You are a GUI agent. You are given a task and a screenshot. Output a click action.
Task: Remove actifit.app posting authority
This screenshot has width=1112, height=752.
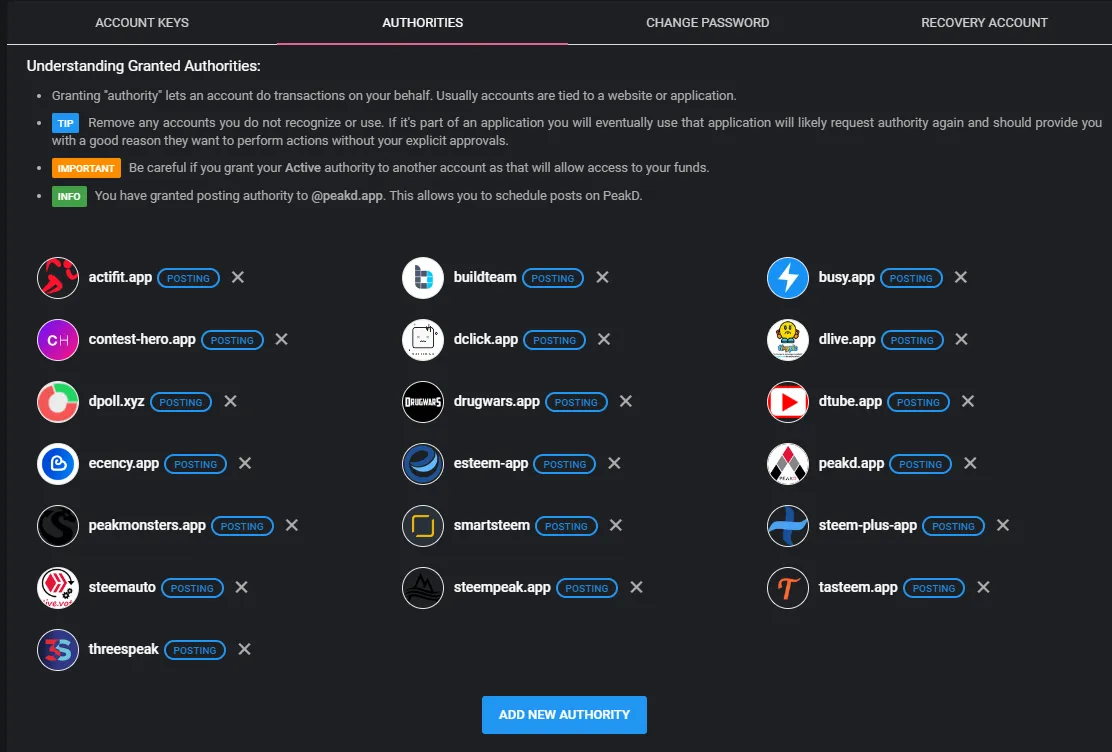pyautogui.click(x=238, y=277)
